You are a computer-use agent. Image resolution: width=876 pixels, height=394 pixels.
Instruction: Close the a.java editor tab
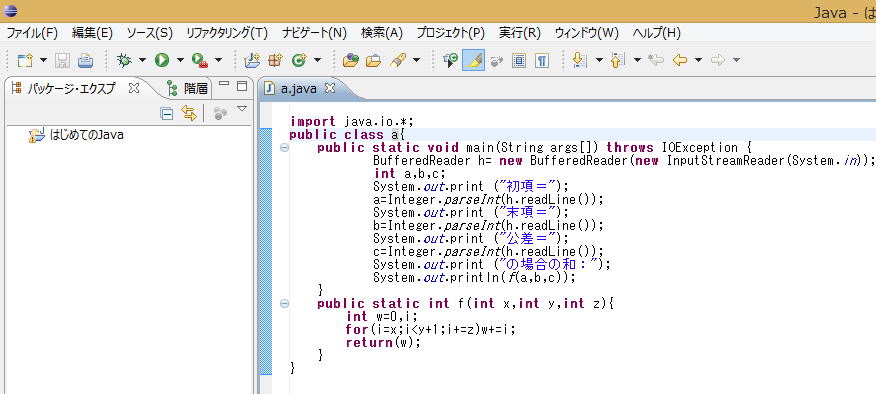[330, 88]
